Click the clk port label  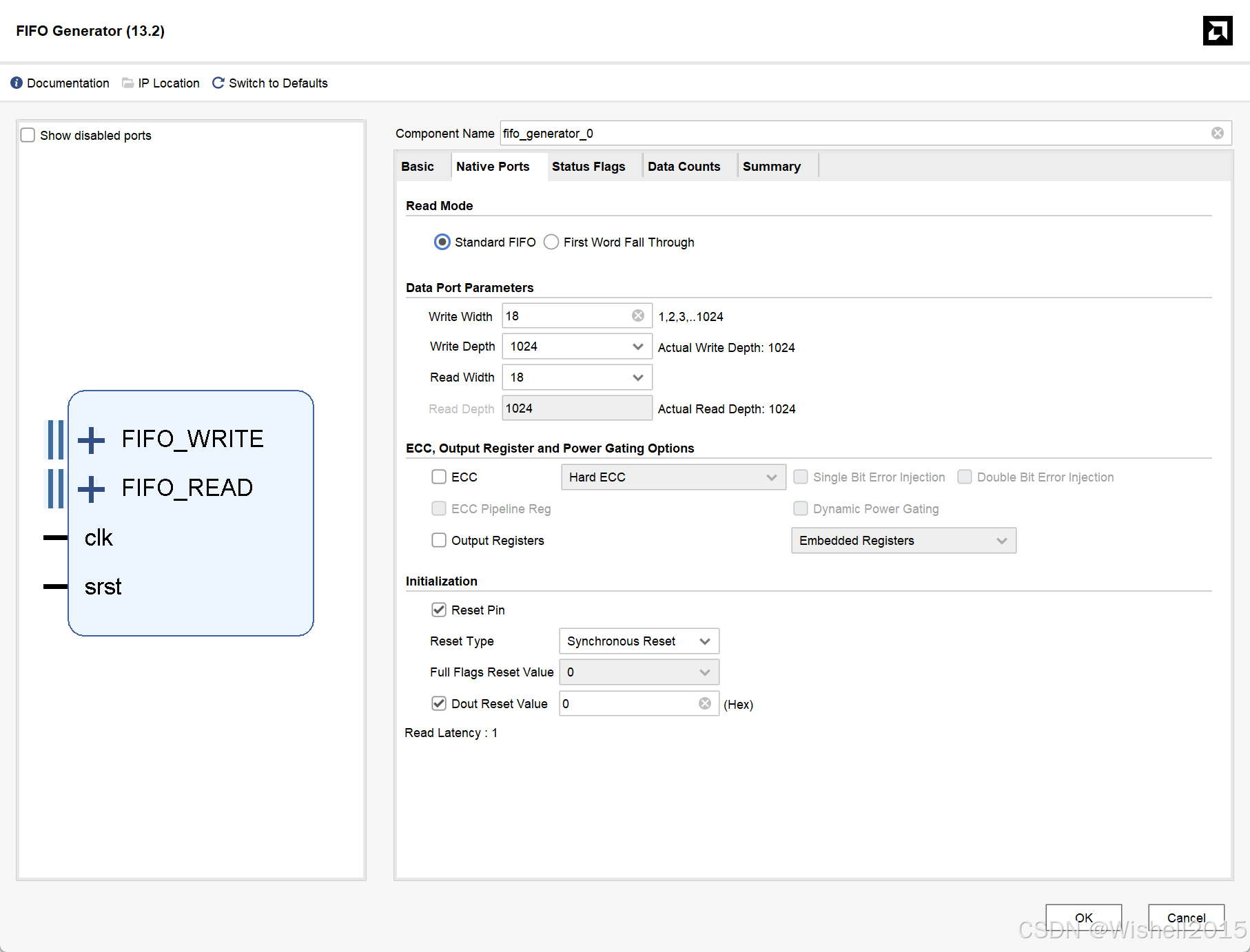[99, 538]
